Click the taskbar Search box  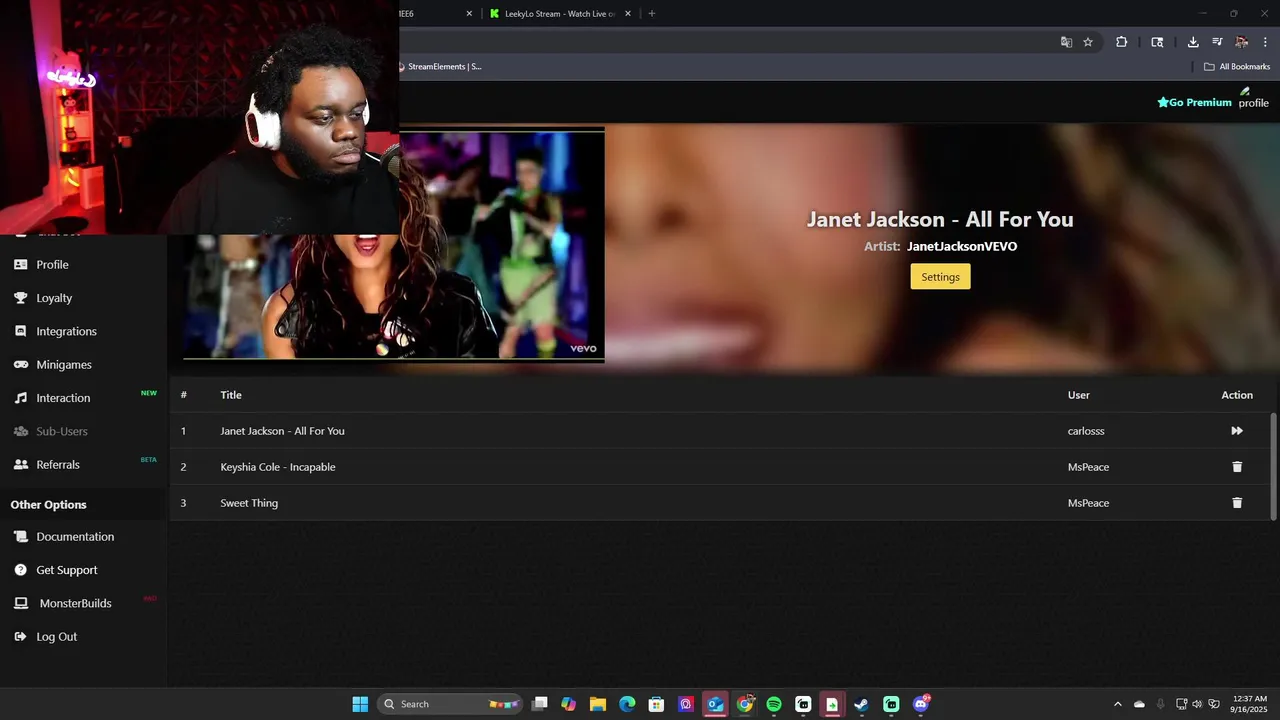(x=450, y=704)
